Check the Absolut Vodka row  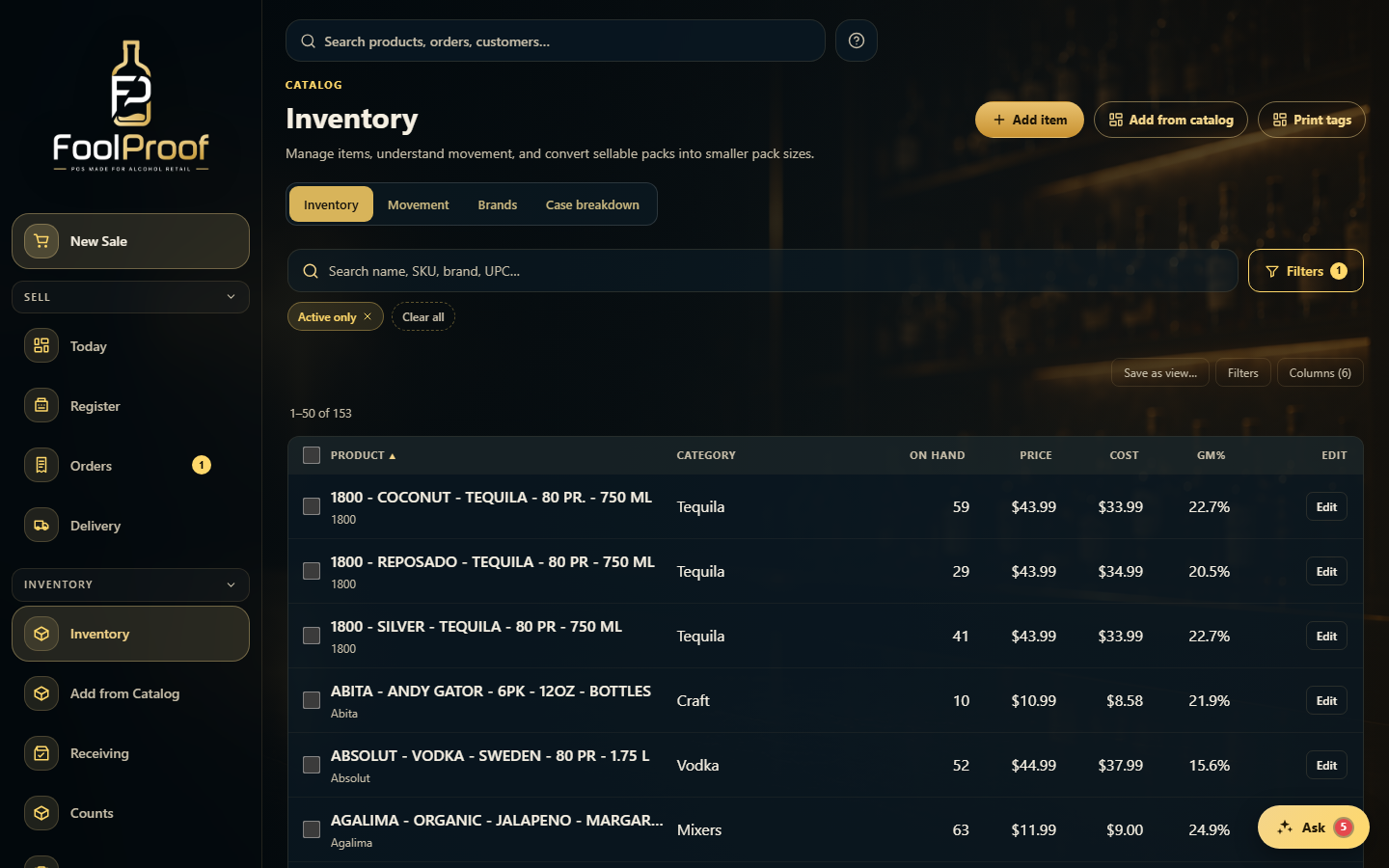[x=312, y=765]
